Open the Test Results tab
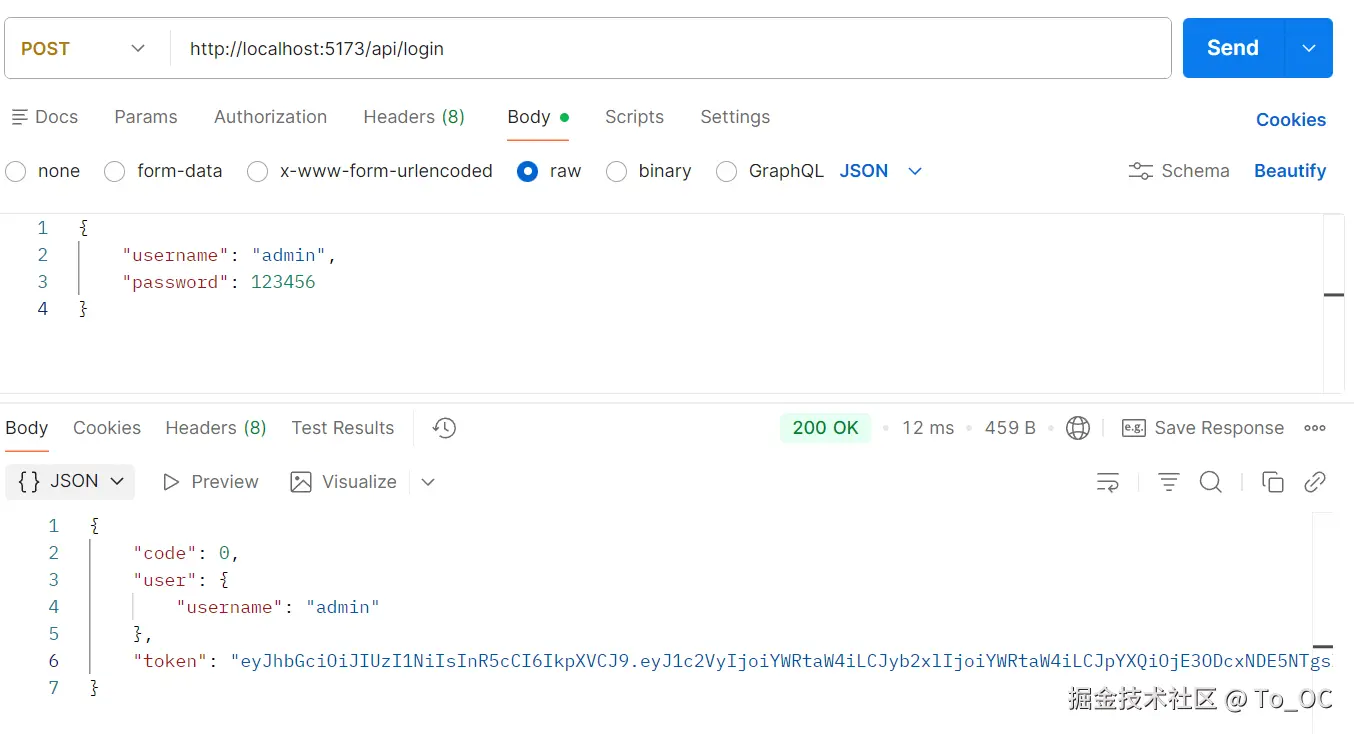Screen dimensions: 1354x734 (343, 428)
